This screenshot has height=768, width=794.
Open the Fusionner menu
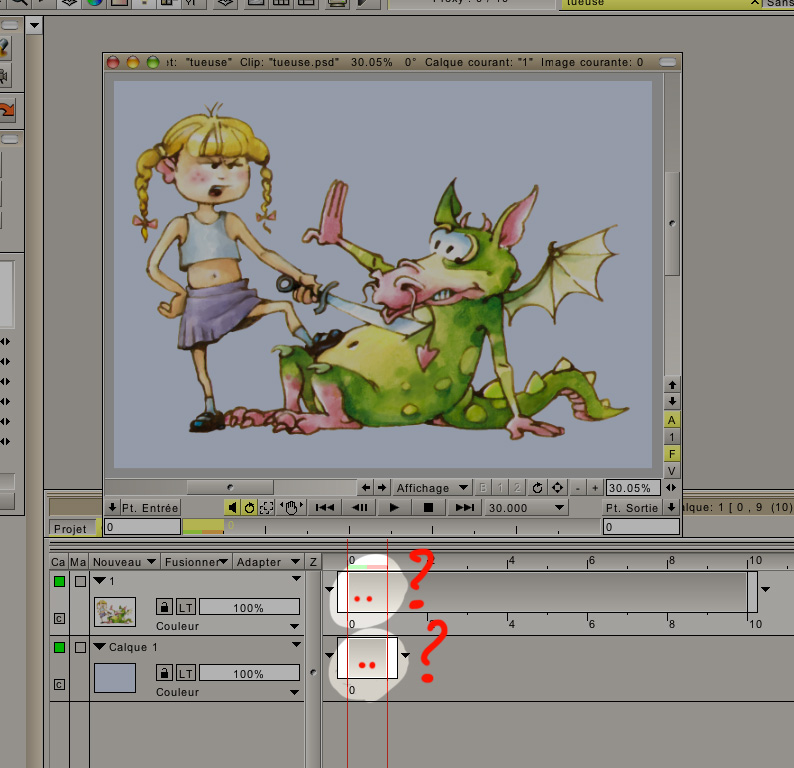click(196, 562)
